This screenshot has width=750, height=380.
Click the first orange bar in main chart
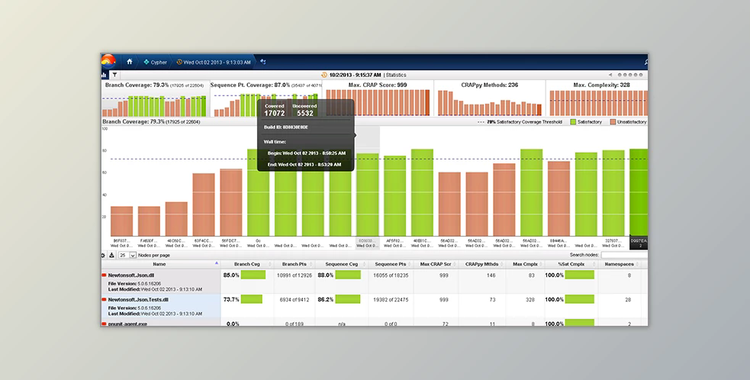[x=121, y=221]
